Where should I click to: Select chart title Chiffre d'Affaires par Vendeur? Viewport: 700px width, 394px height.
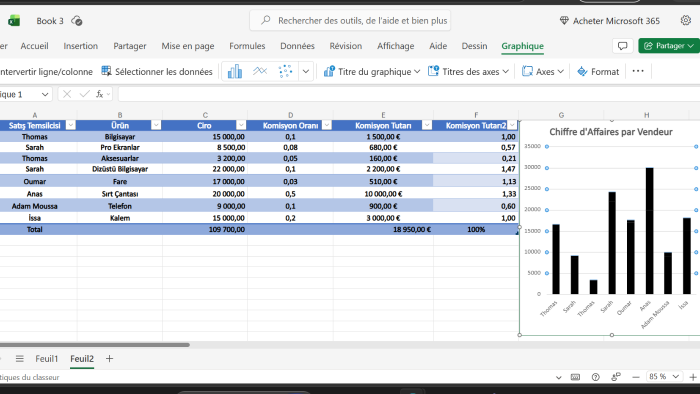point(611,132)
